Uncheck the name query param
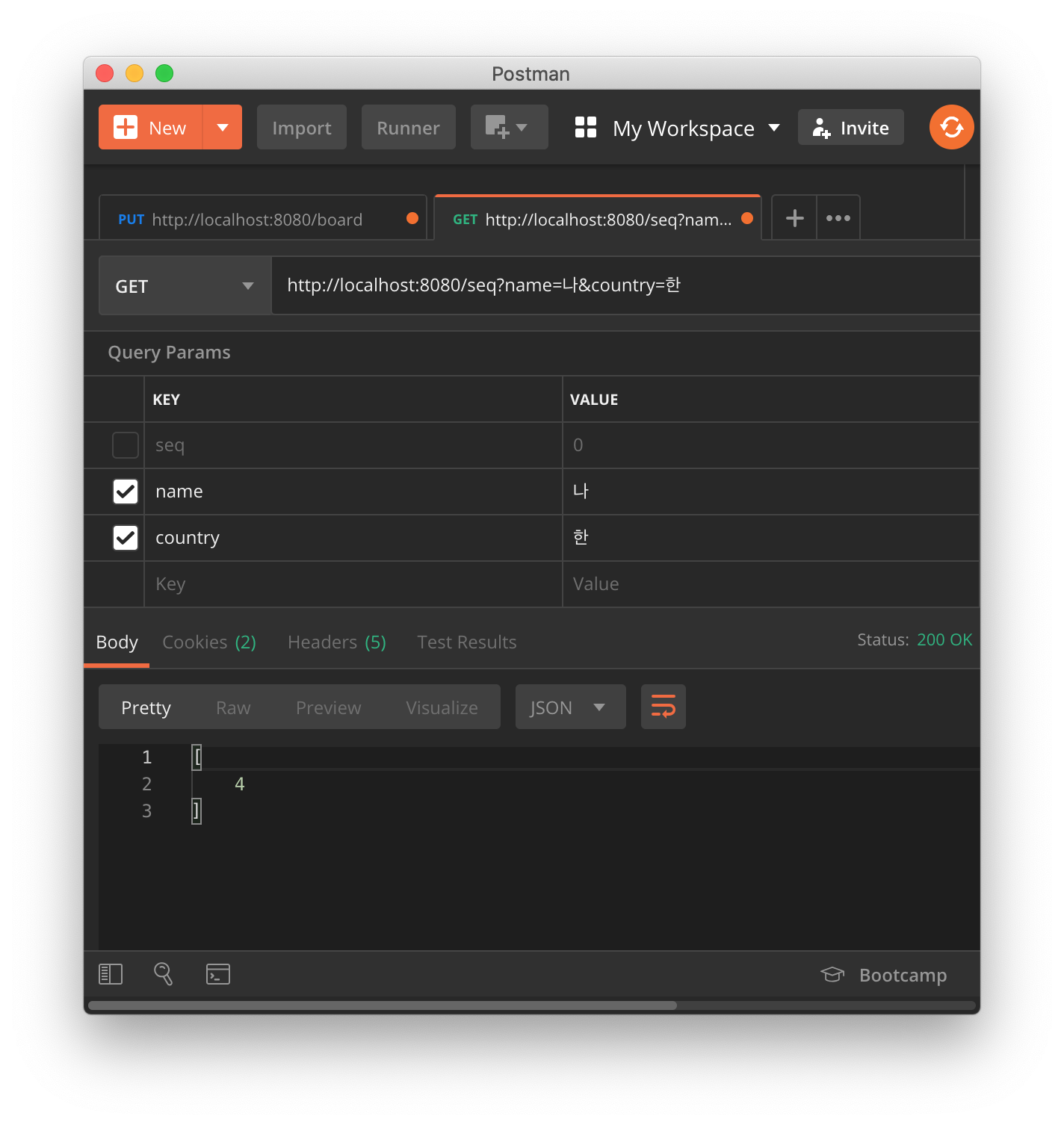 point(126,492)
